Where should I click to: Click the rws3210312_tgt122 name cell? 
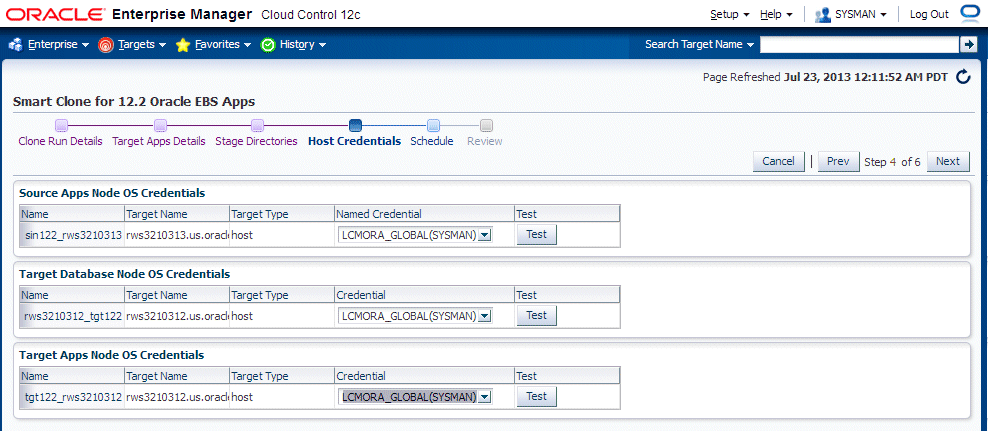point(72,316)
